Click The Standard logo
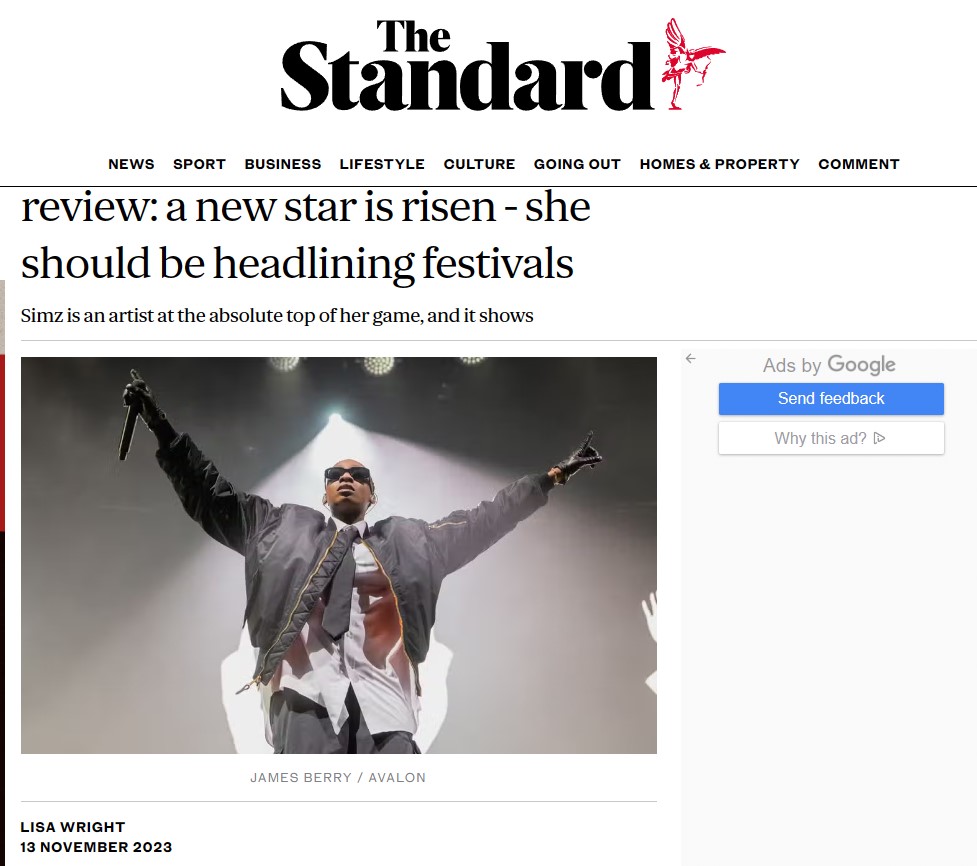Image resolution: width=977 pixels, height=866 pixels. click(503, 64)
